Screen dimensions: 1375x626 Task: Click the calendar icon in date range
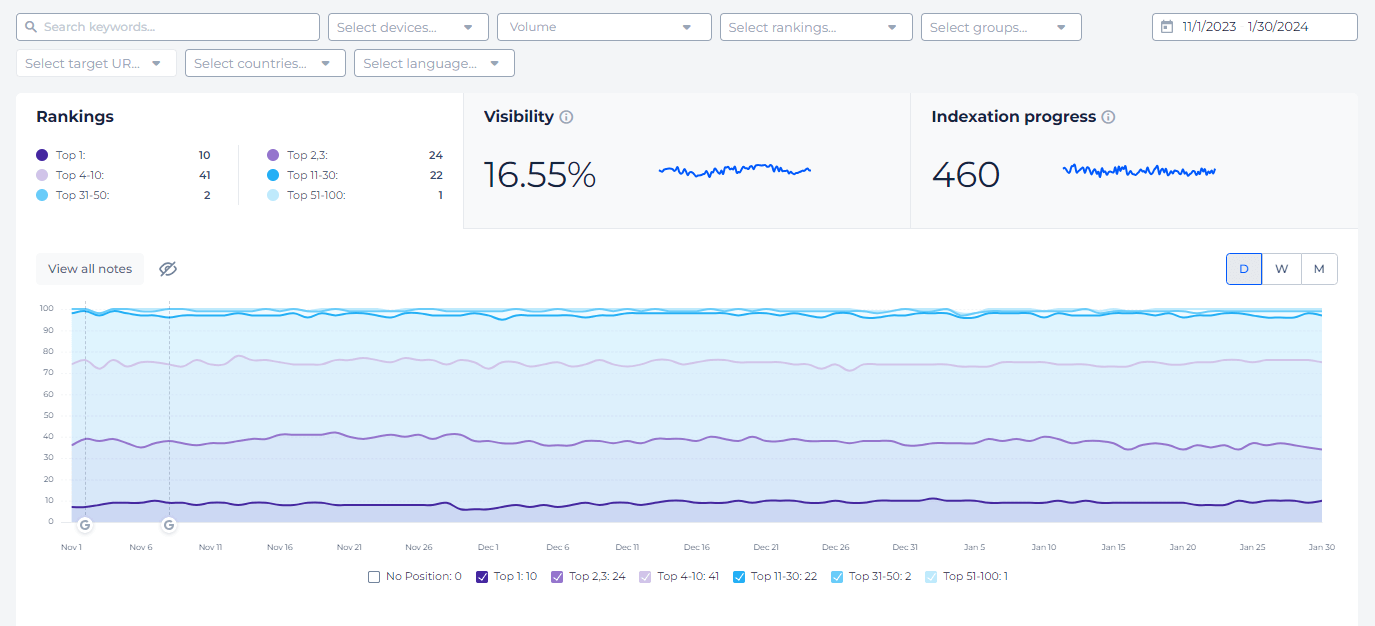1166,27
